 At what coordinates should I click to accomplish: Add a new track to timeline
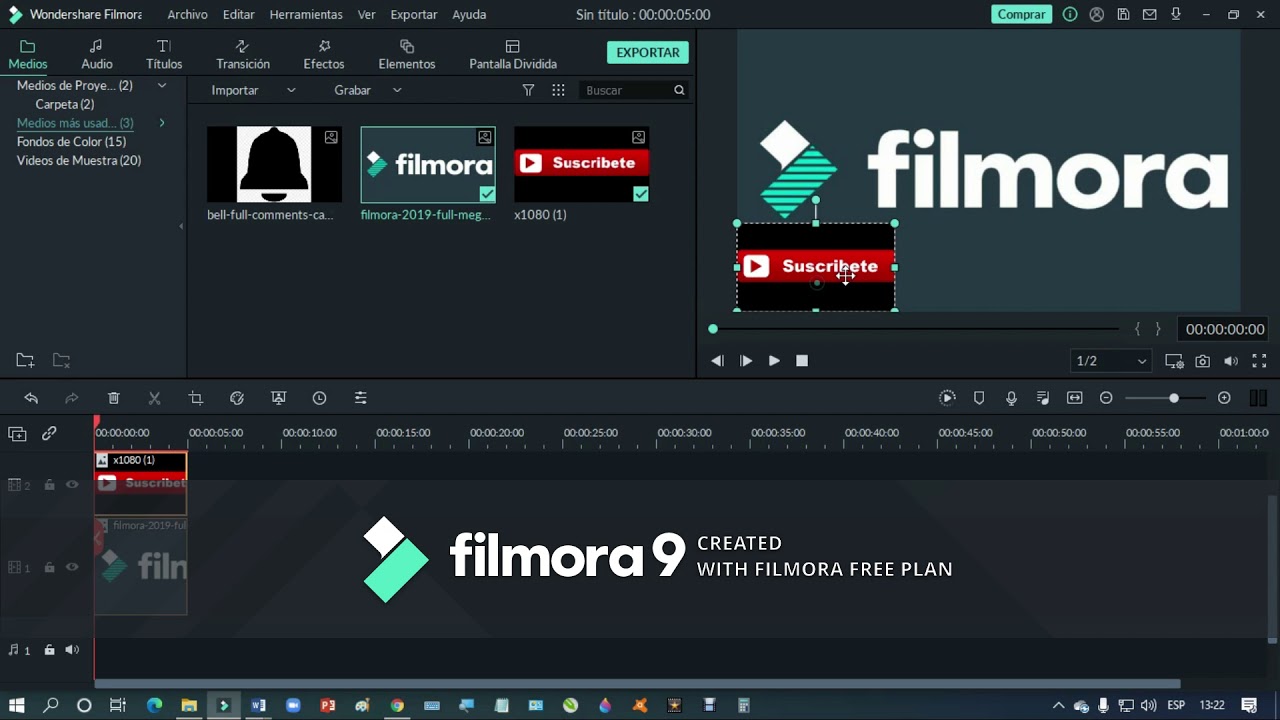pyautogui.click(x=17, y=434)
